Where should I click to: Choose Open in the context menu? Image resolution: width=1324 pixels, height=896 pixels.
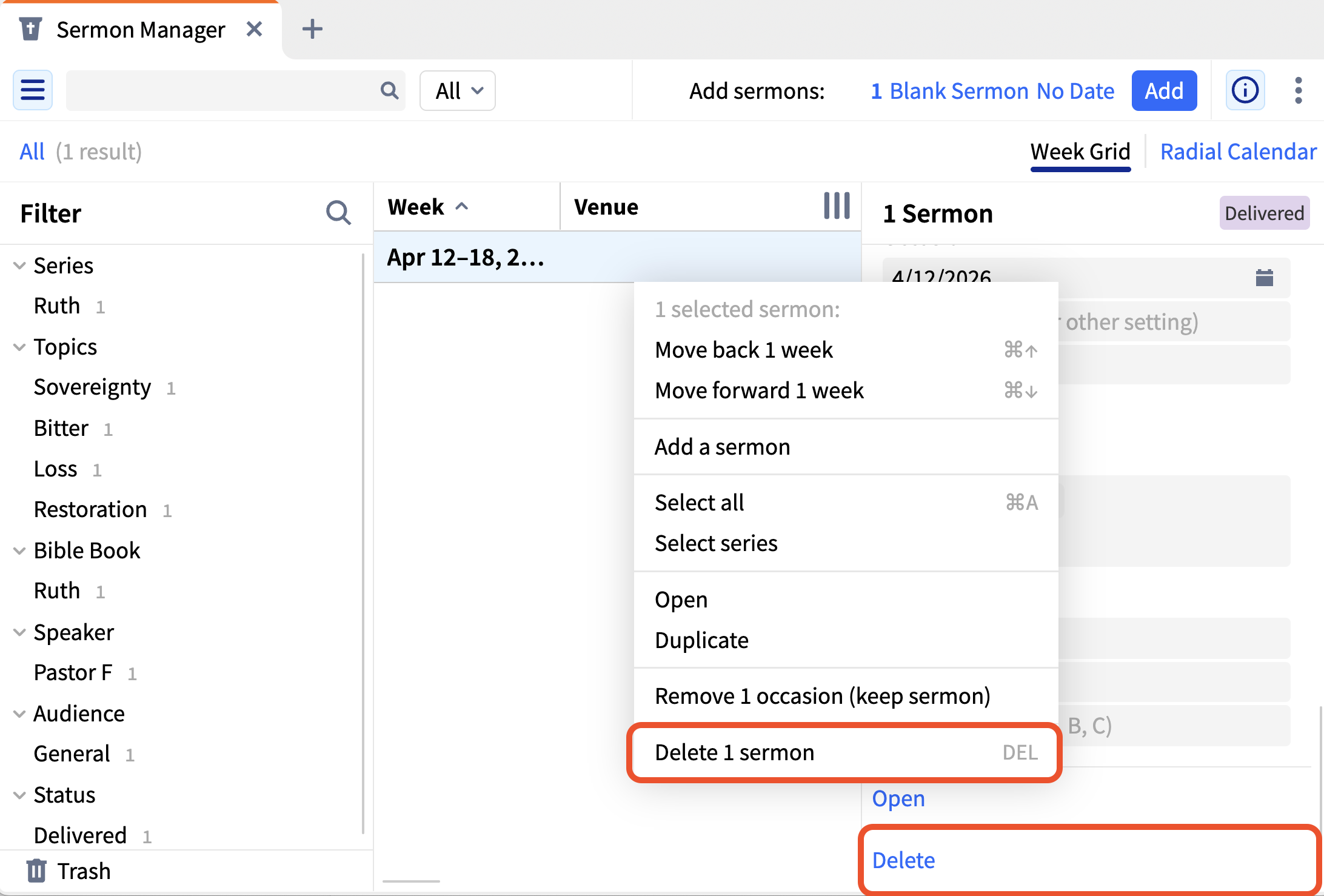coord(846,600)
